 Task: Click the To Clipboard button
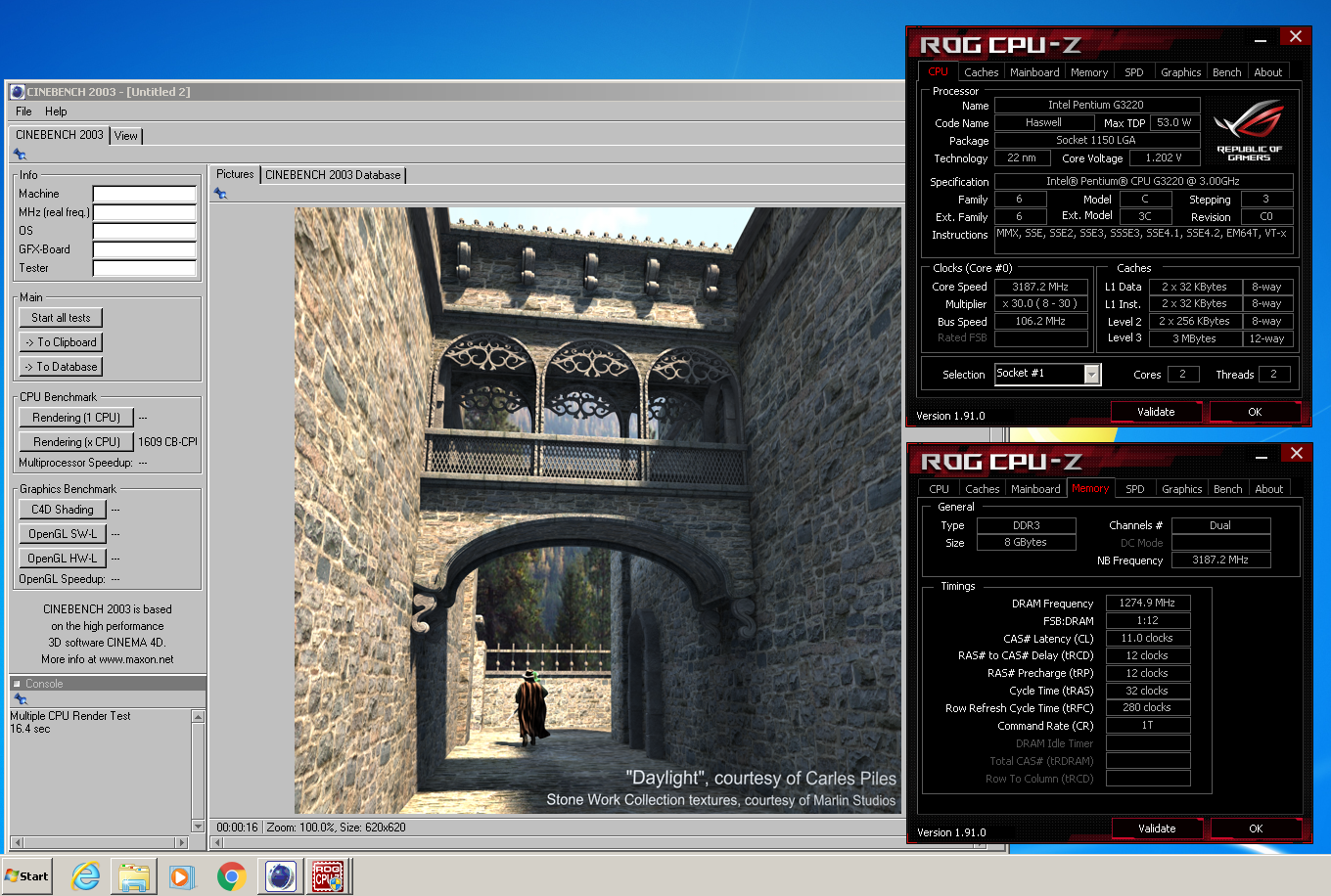coord(61,342)
